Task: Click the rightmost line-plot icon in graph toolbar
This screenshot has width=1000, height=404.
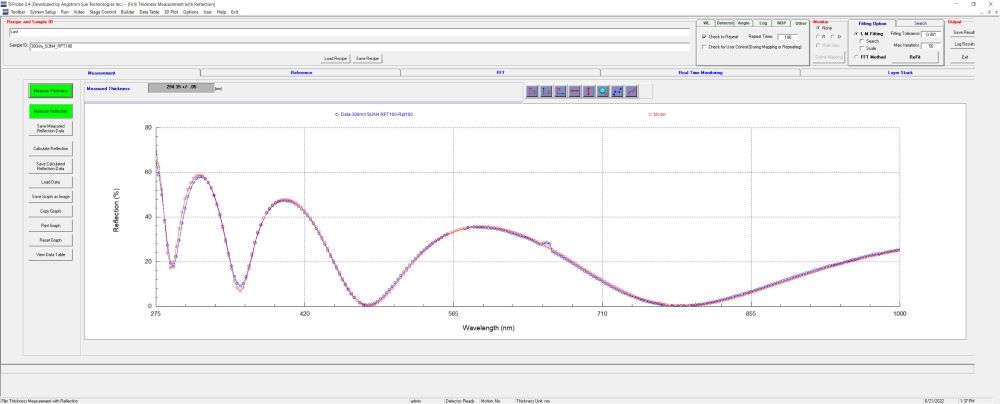Action: click(632, 91)
